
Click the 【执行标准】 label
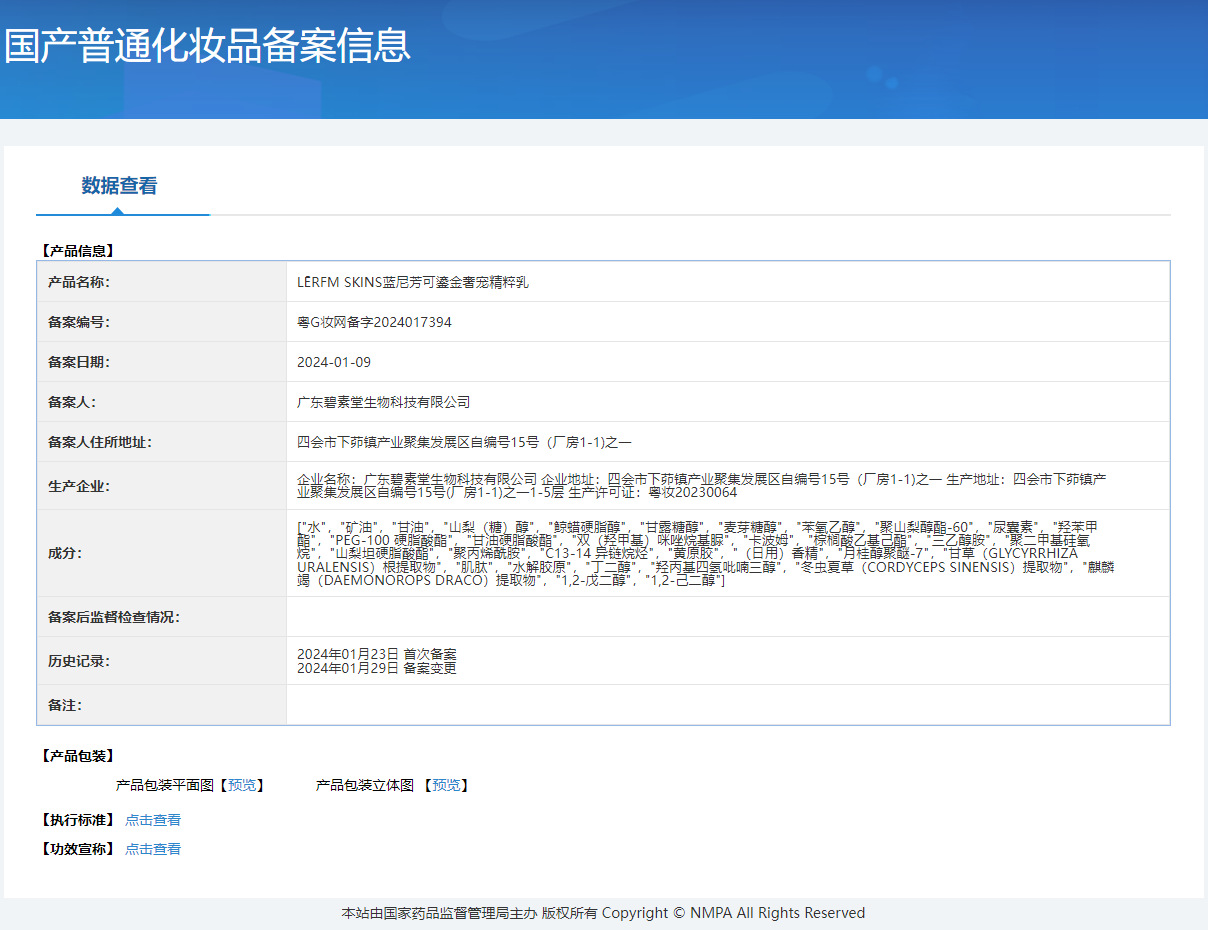[x=77, y=820]
